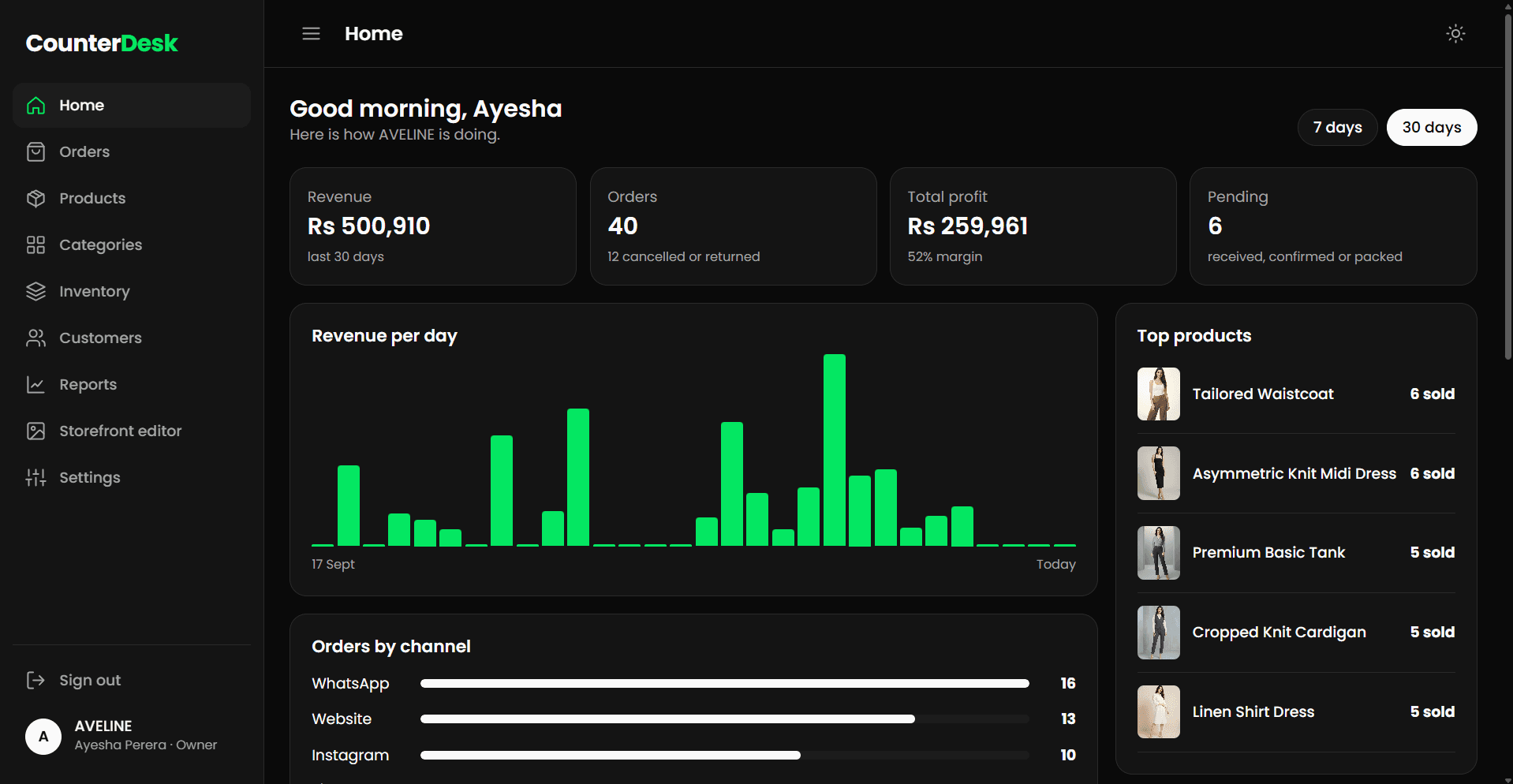Click the Categories grid icon
The width and height of the screenshot is (1513, 784).
click(x=35, y=245)
